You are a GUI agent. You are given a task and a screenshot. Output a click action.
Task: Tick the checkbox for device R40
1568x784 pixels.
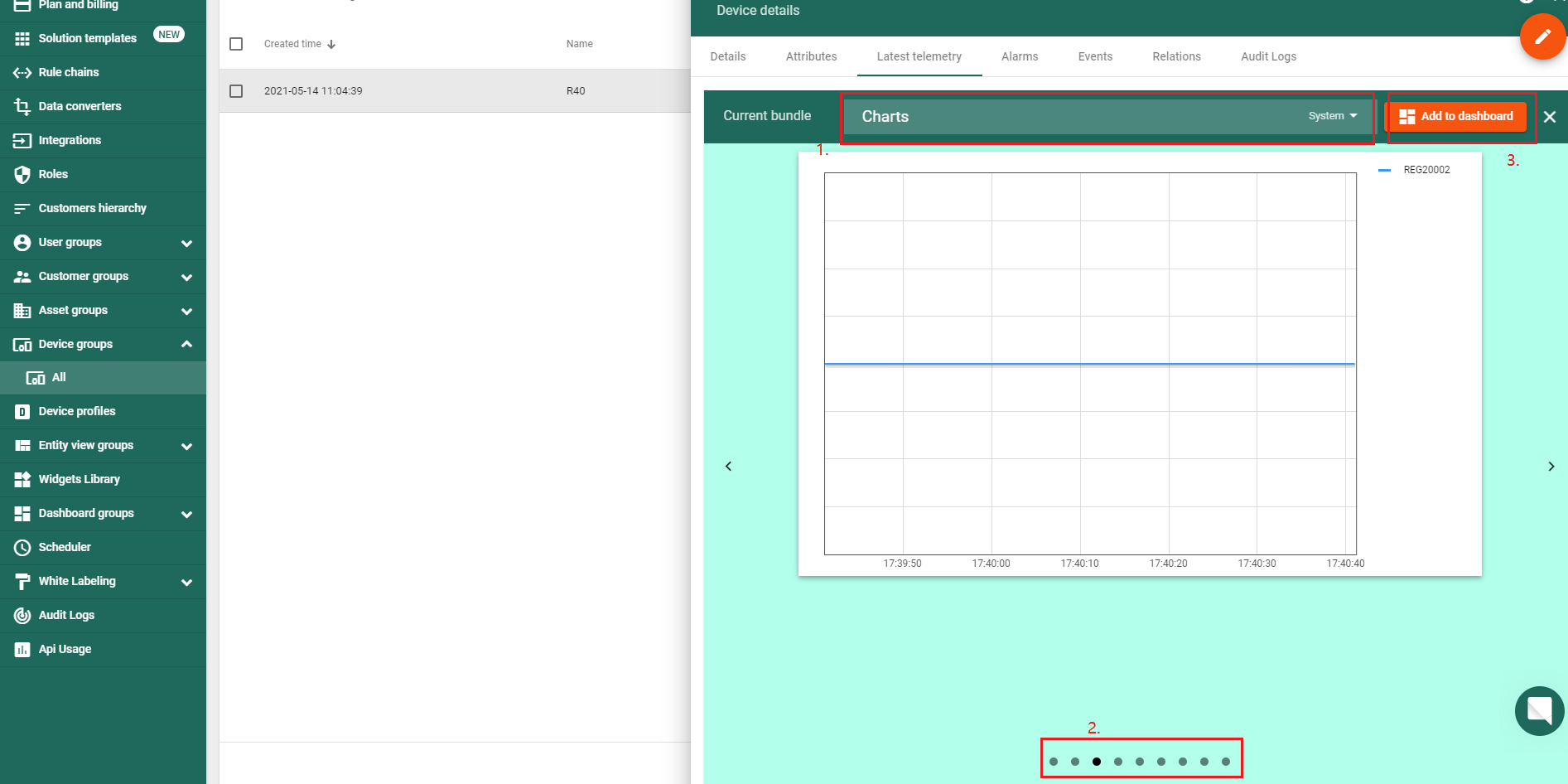click(x=236, y=91)
